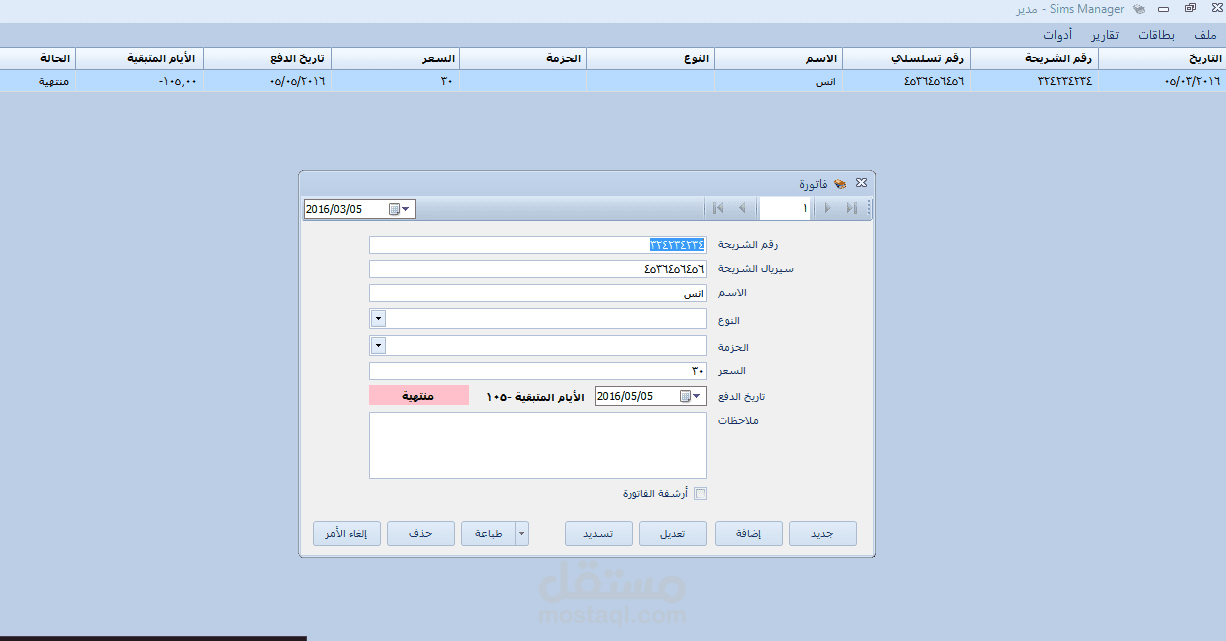Image resolution: width=1226 pixels, height=641 pixels.
Task: Go to next record in invoice navigator
Action: coord(827,208)
